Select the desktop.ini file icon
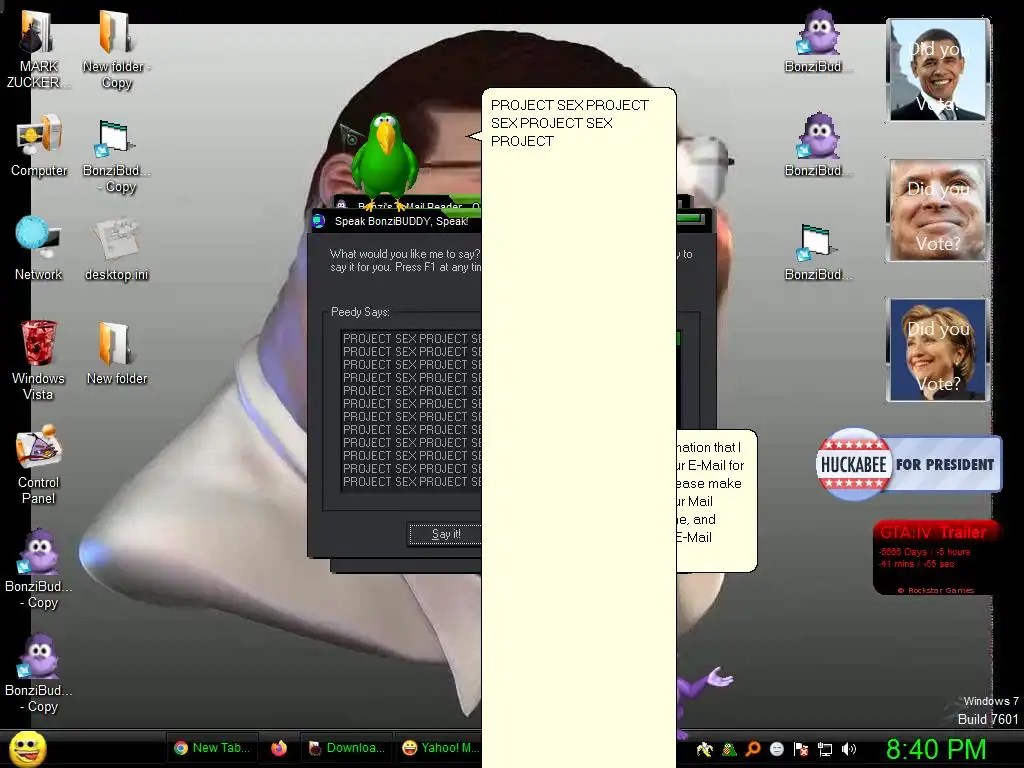The width and height of the screenshot is (1024, 768). 116,249
